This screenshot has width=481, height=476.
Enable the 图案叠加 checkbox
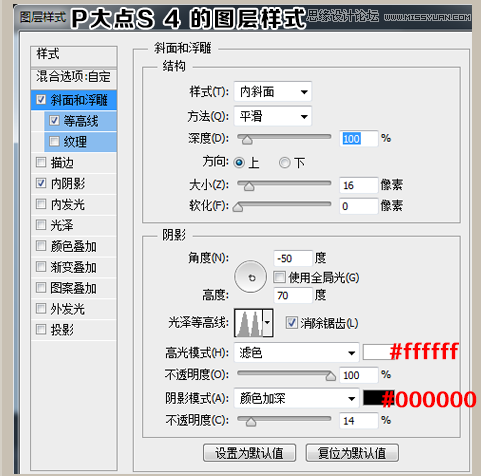[x=41, y=287]
